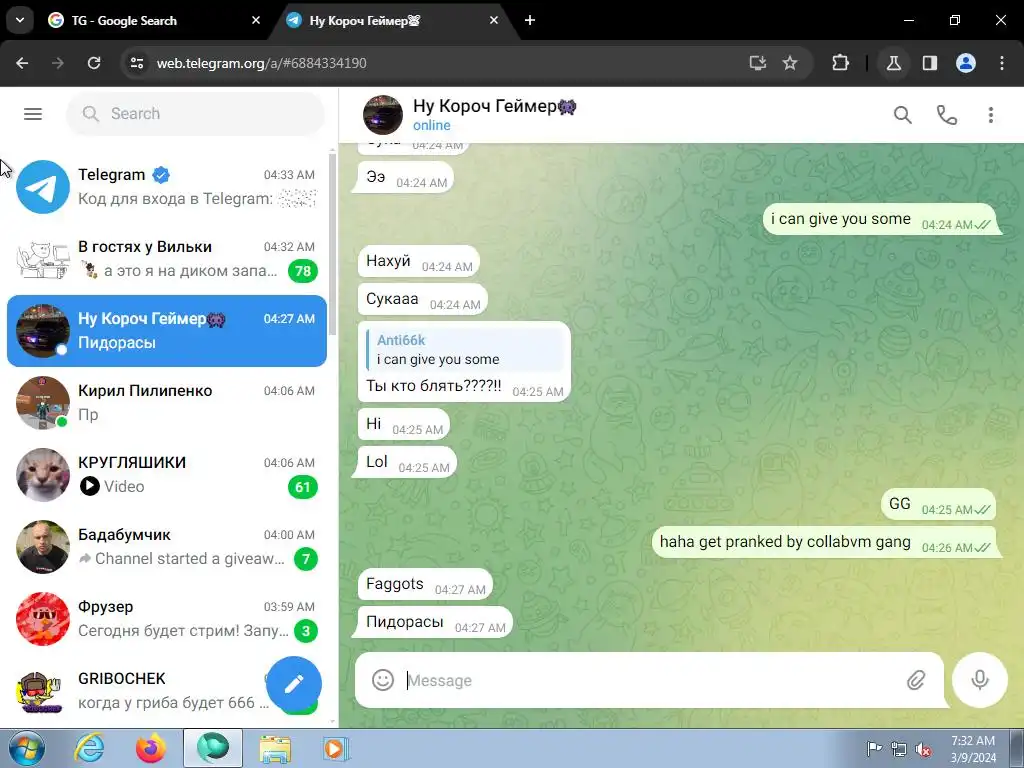Open Chrome three-dot menu
This screenshot has height=768, width=1024.
(x=1002, y=63)
